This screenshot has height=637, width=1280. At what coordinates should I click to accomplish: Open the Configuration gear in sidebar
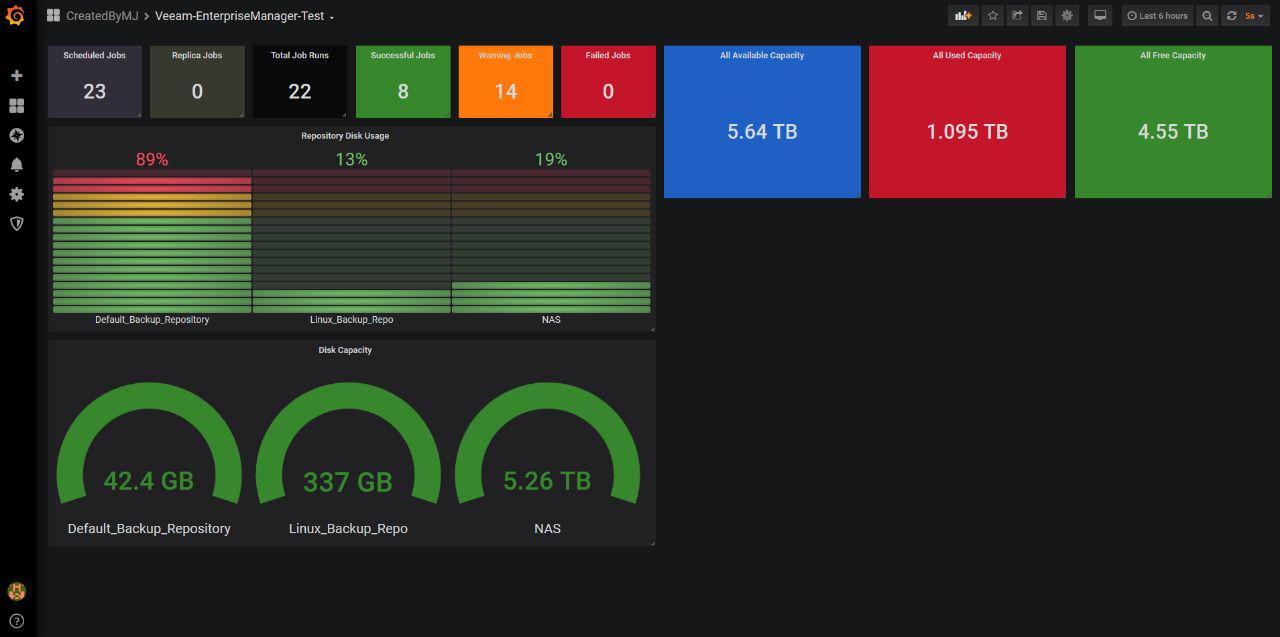(x=16, y=194)
